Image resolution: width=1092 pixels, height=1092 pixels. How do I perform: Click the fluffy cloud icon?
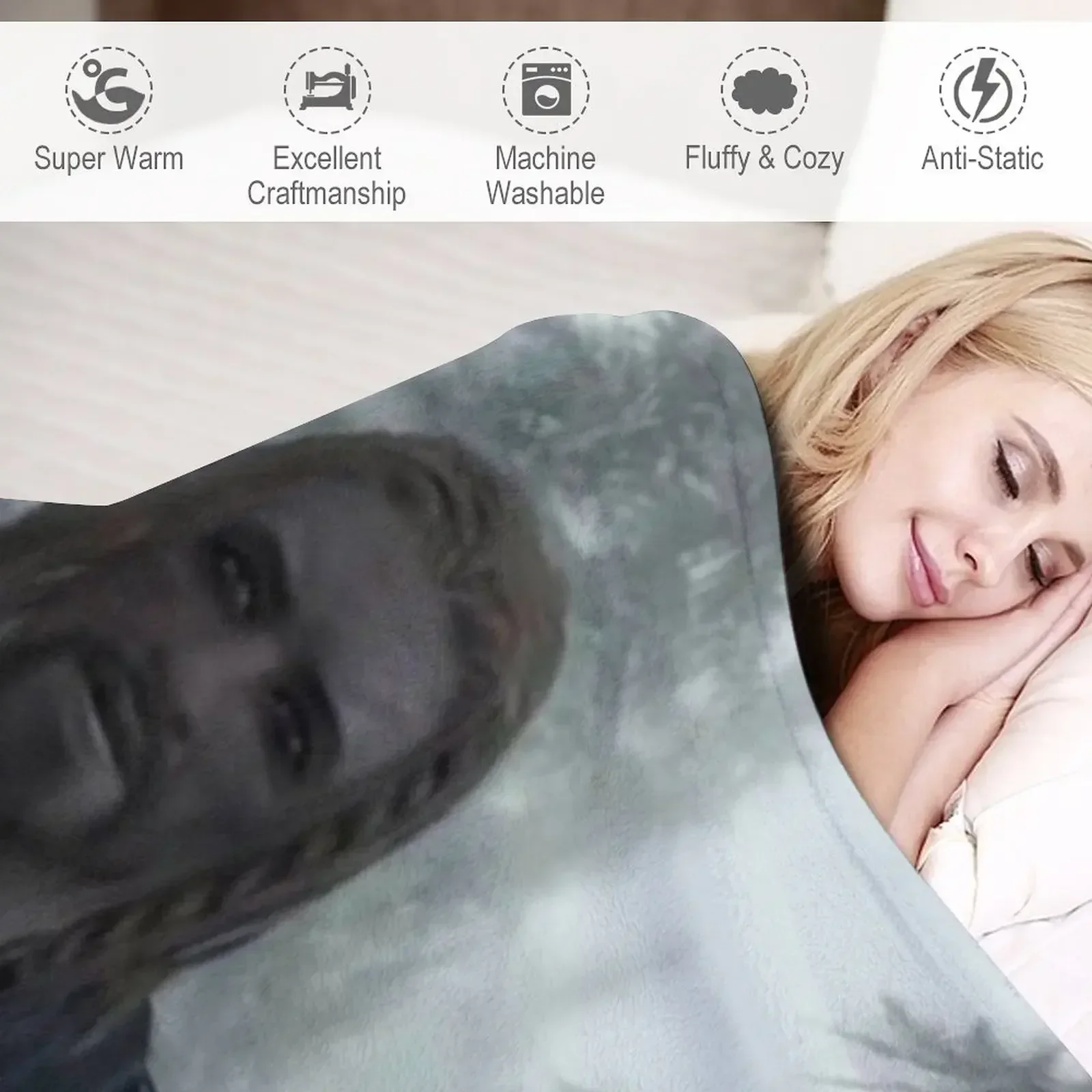point(764,90)
